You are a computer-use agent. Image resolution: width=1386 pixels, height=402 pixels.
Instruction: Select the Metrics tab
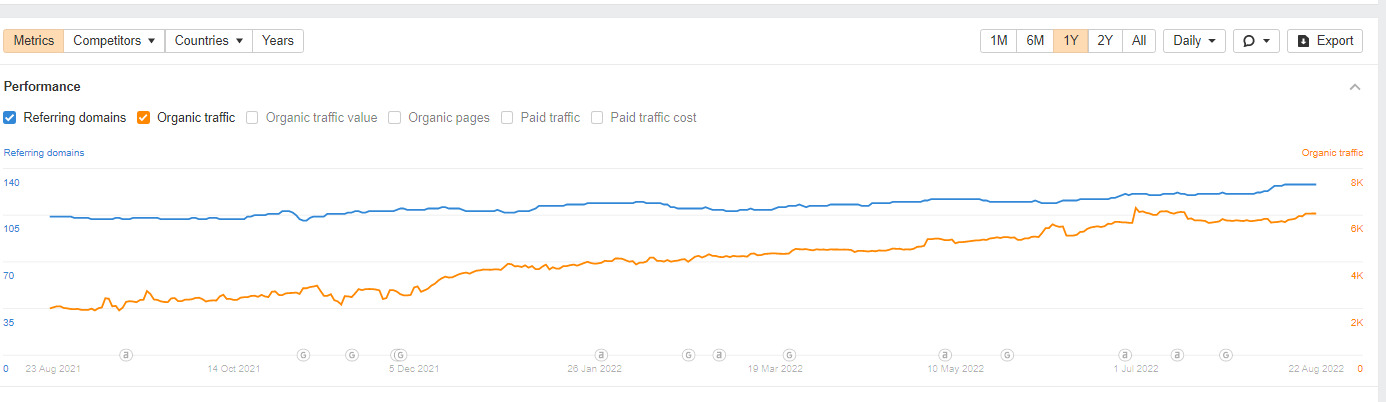pyautogui.click(x=34, y=41)
